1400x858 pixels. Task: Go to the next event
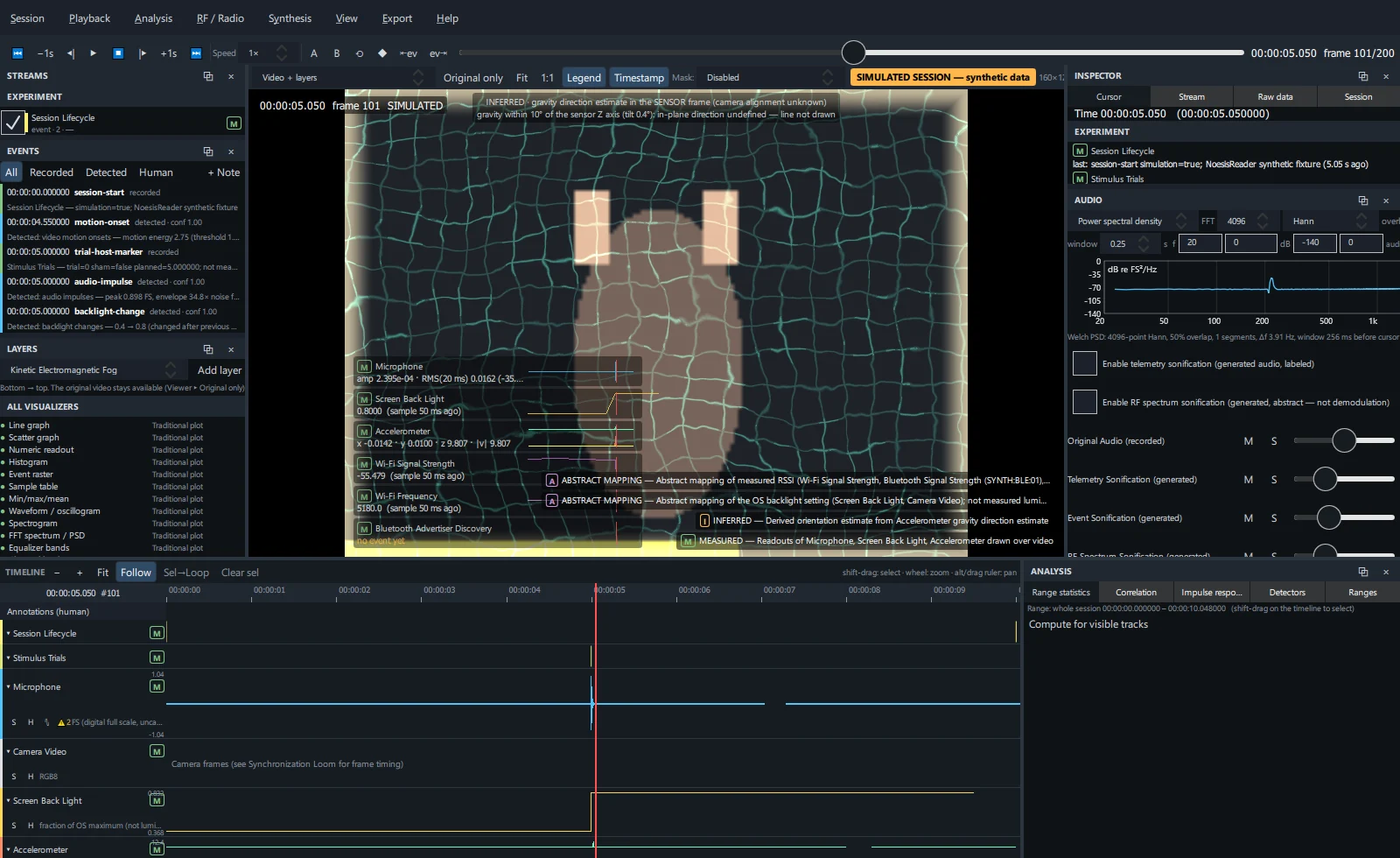point(438,53)
